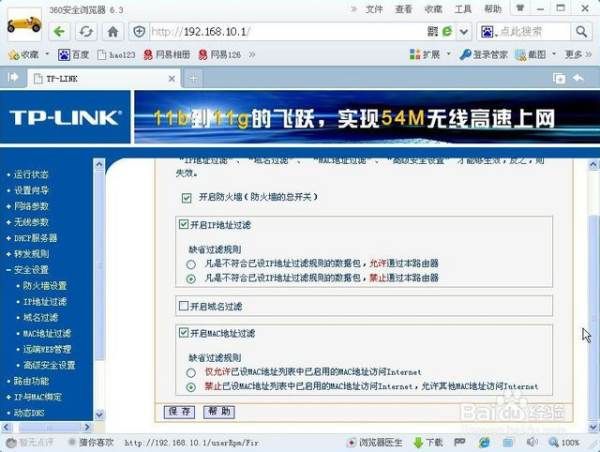Toggle 开启防火墙 master switch checkbox
This screenshot has height=452, width=600.
[x=186, y=198]
